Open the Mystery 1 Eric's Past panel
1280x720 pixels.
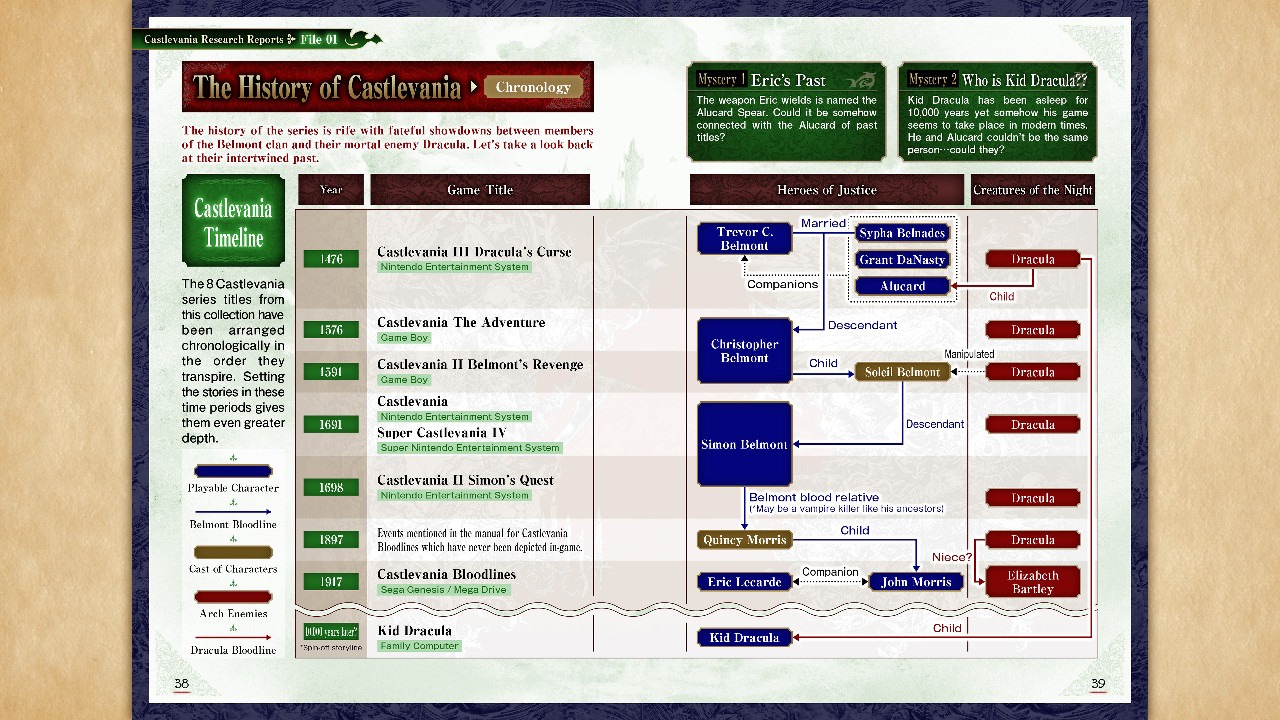point(787,112)
